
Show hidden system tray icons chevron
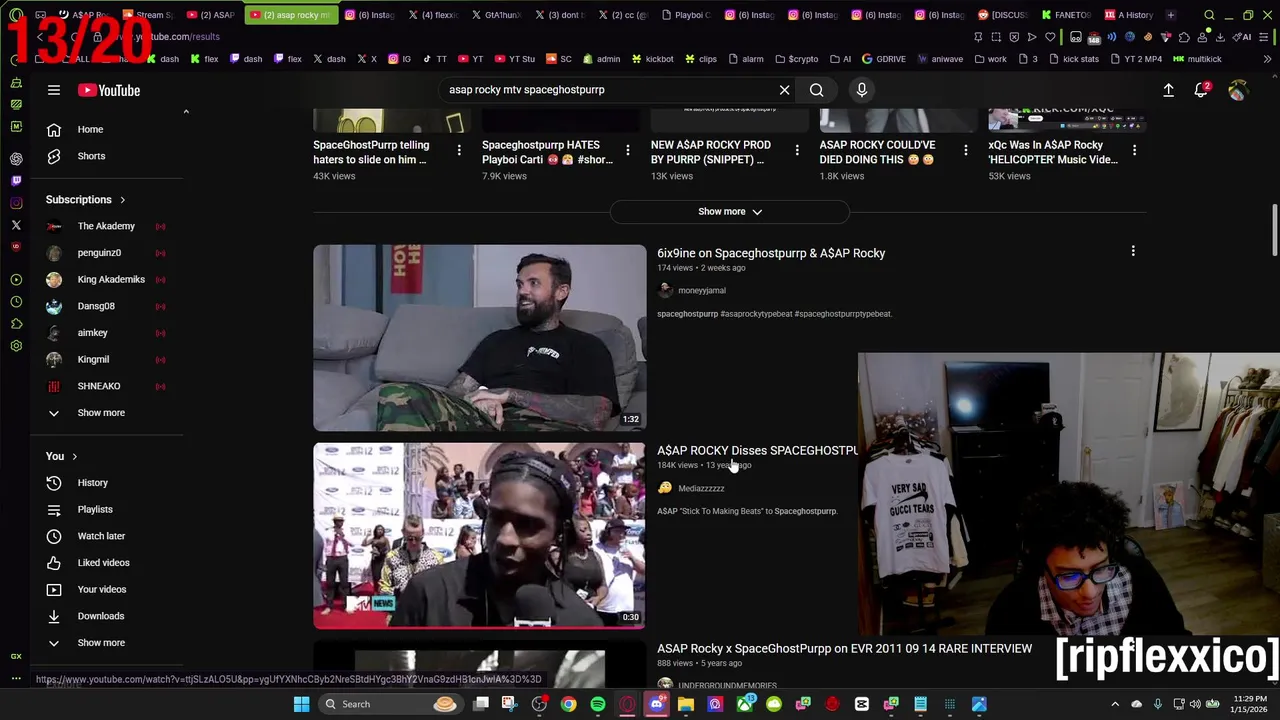tap(1115, 704)
